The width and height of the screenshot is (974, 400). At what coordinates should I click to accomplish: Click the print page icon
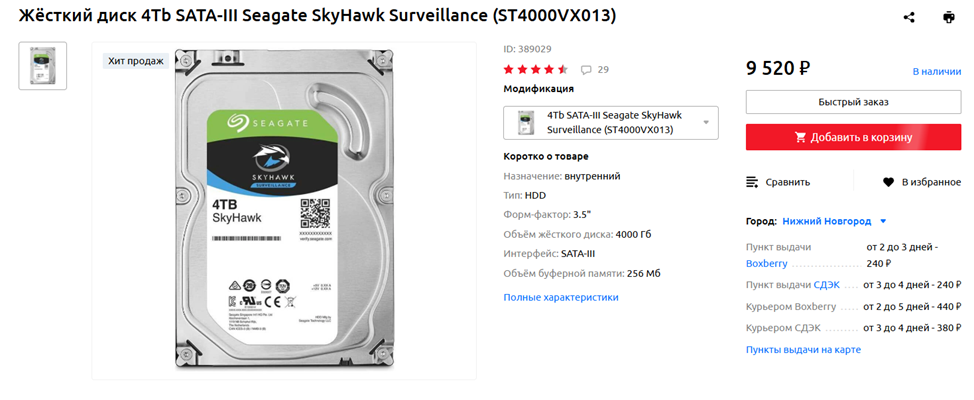tap(948, 17)
